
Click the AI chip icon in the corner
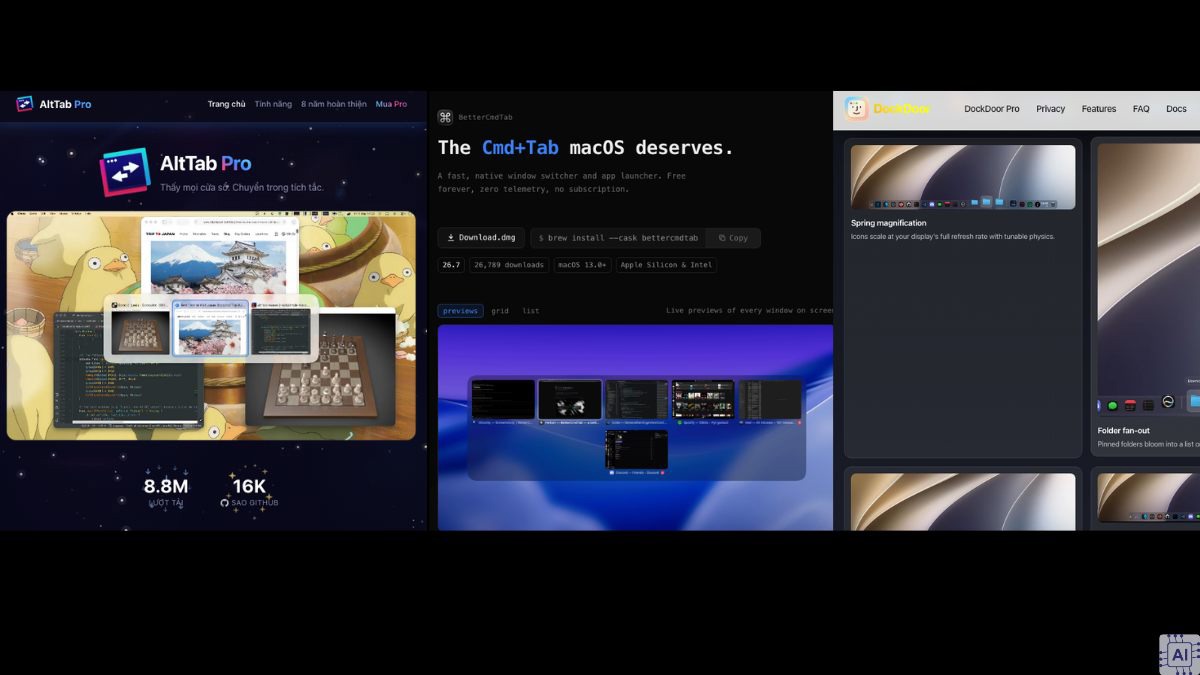[x=1179, y=654]
